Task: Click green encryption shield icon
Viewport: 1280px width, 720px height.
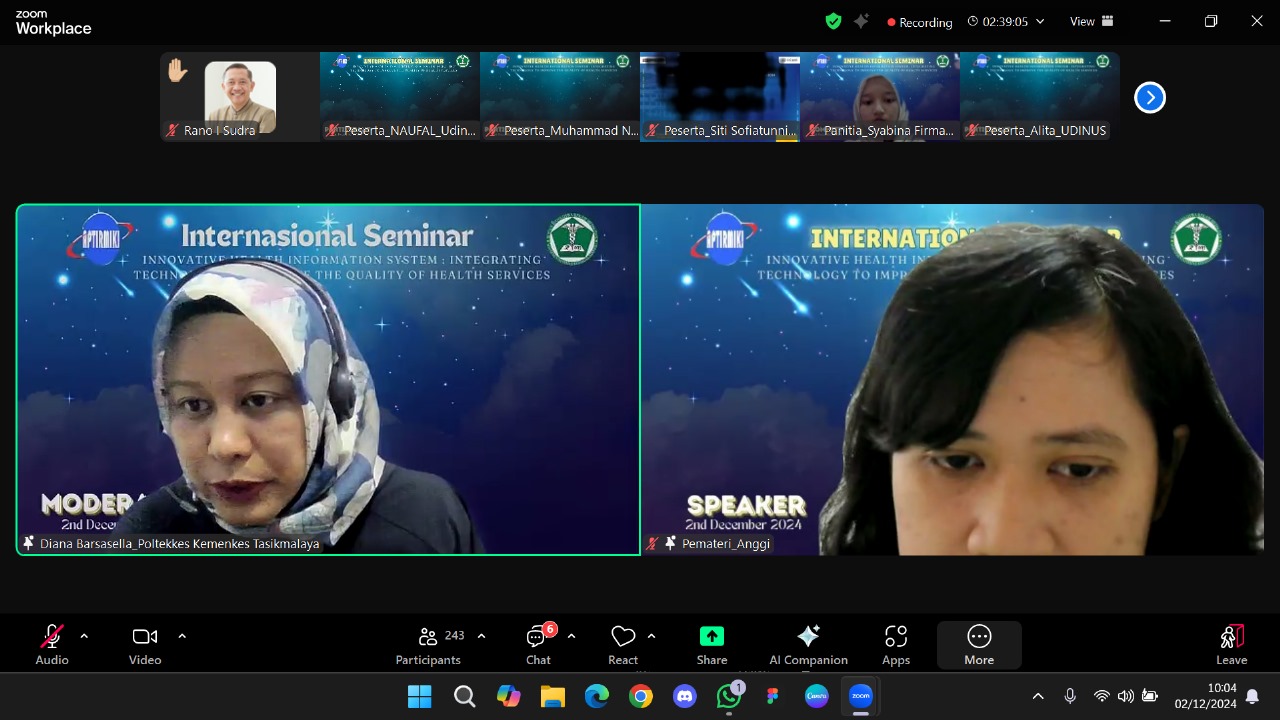Action: [833, 21]
